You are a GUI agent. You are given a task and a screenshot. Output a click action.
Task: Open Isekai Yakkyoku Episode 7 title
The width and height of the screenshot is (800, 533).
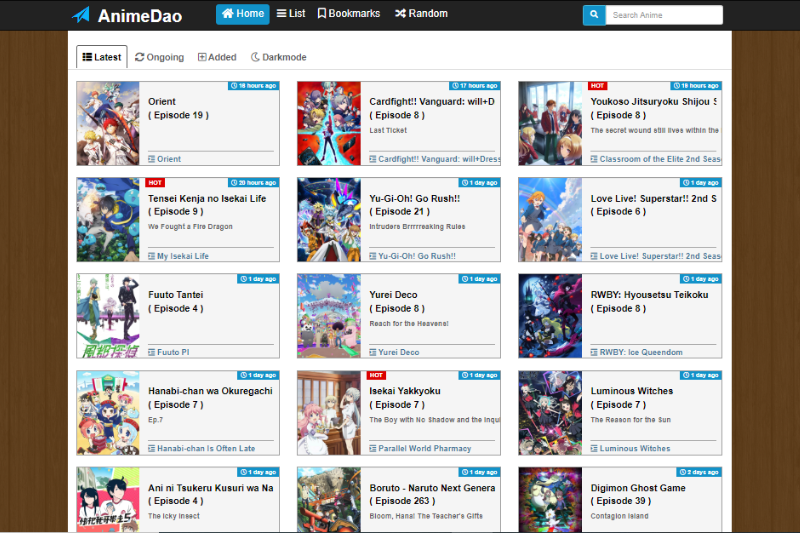(405, 397)
